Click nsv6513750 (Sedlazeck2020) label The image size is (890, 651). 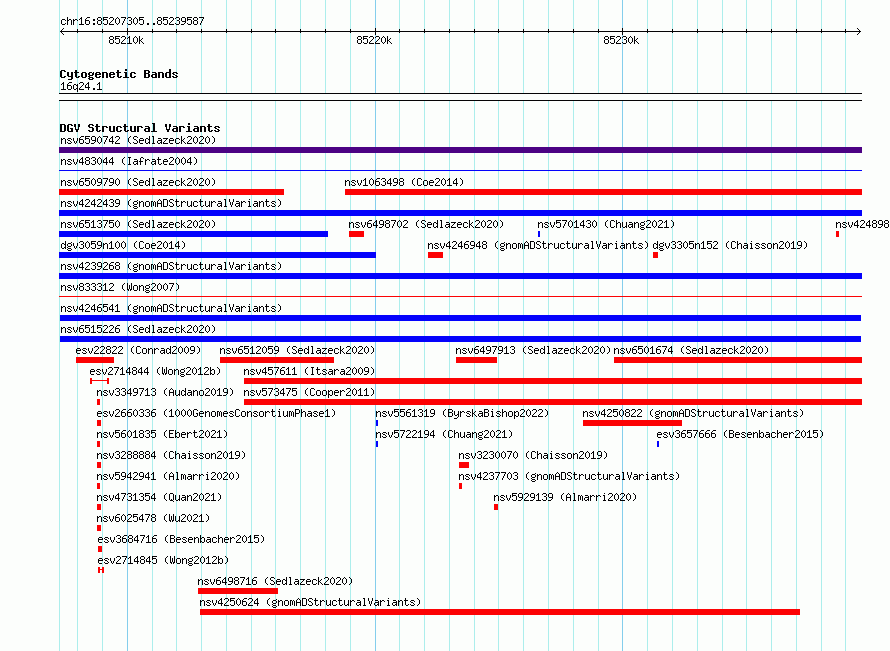click(138, 224)
